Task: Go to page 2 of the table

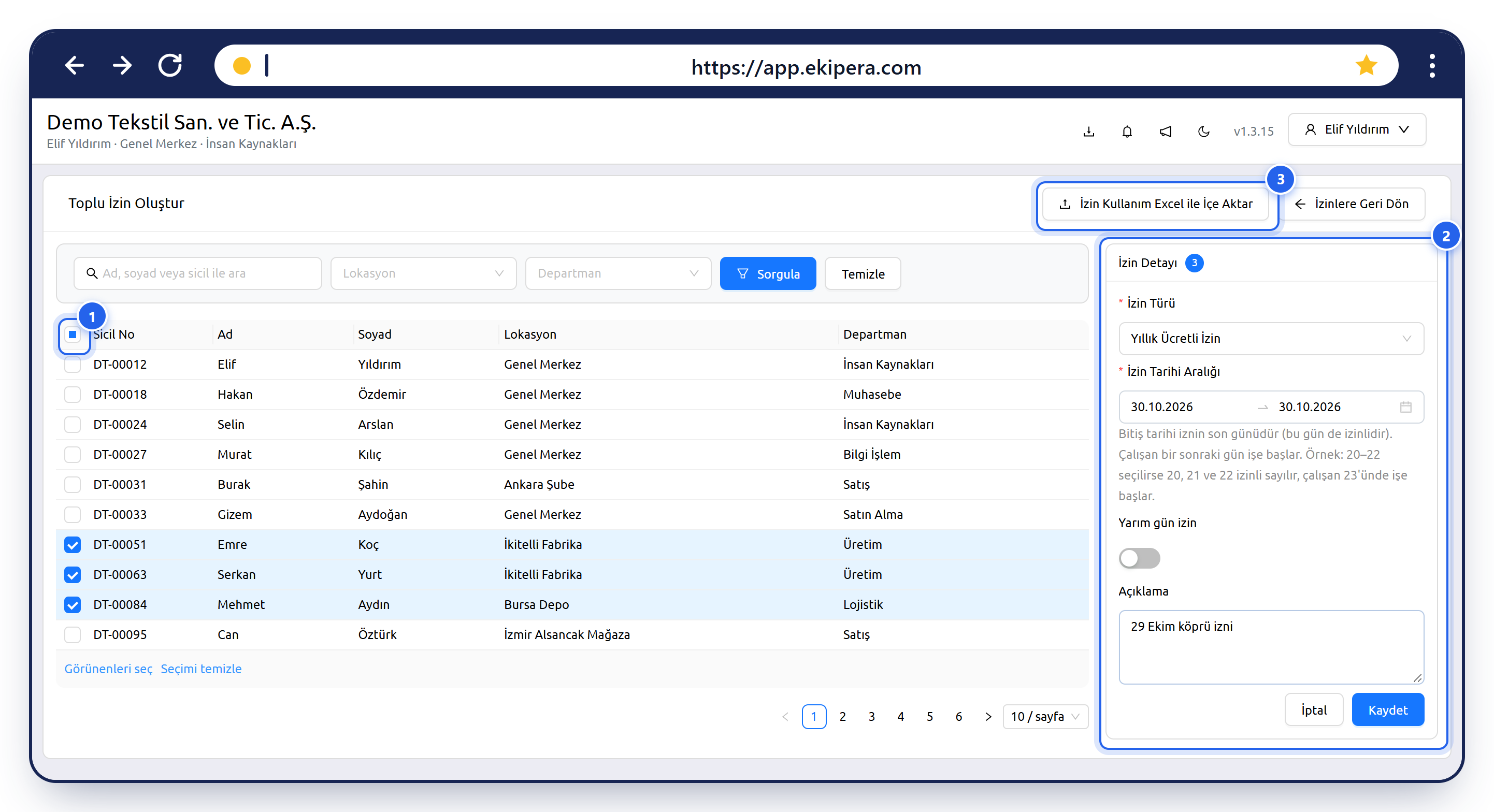Action: (x=843, y=716)
